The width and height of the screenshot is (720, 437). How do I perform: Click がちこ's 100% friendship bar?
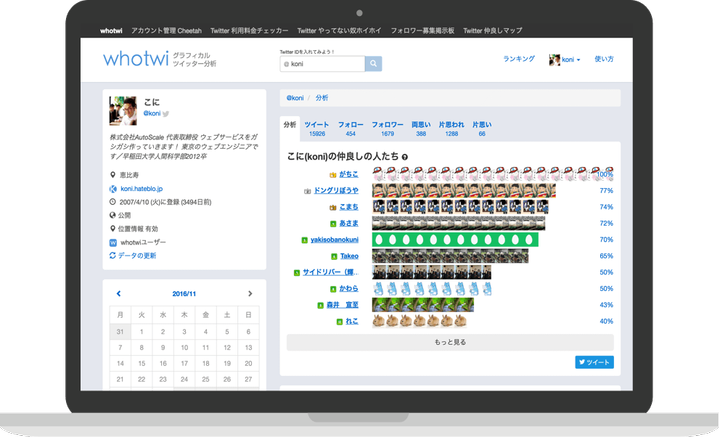click(x=493, y=174)
